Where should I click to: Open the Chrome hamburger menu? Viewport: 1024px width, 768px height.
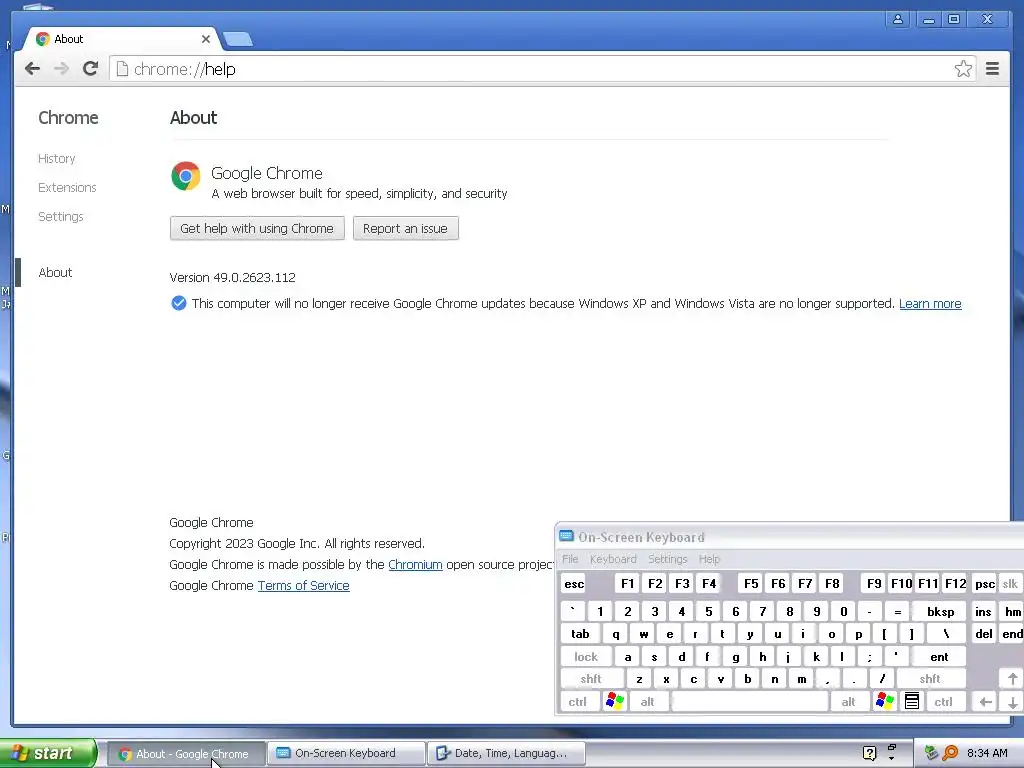[x=993, y=69]
